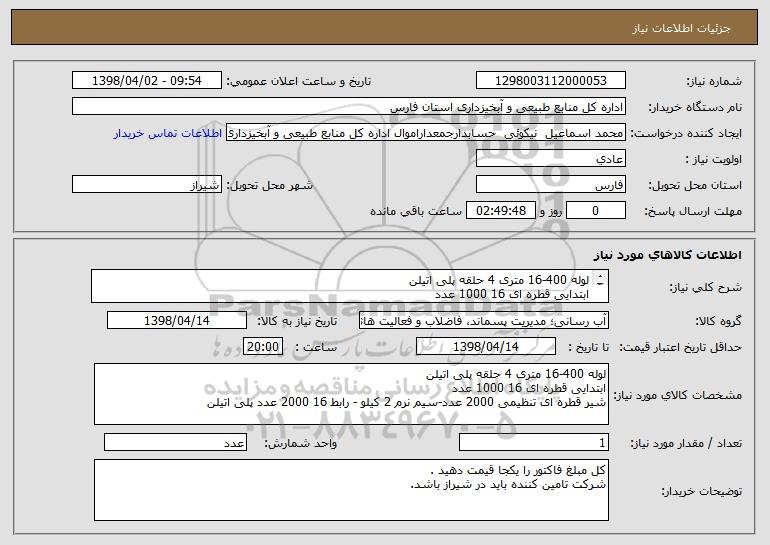This screenshot has width=770, height=545.
Task: Click the request creator name field
Action: click(x=426, y=133)
